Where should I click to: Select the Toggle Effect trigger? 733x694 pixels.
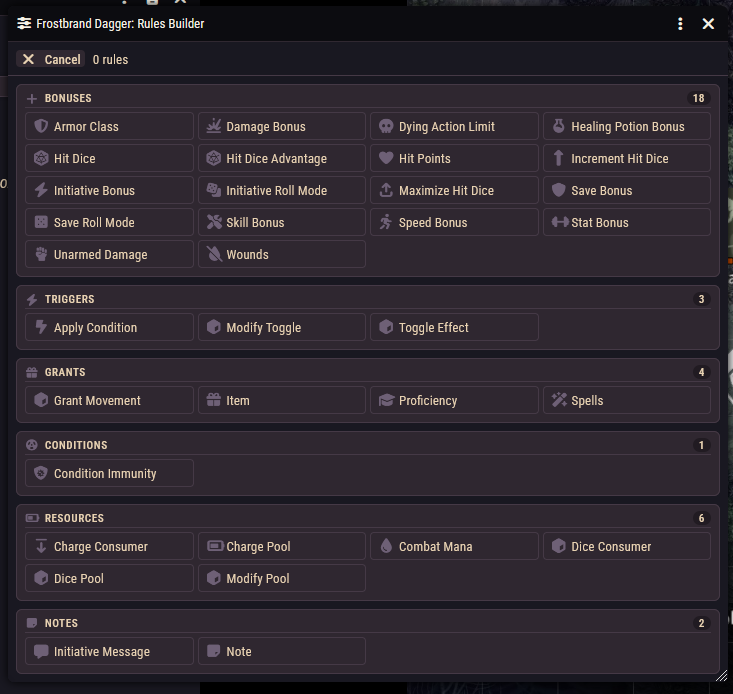pos(454,327)
